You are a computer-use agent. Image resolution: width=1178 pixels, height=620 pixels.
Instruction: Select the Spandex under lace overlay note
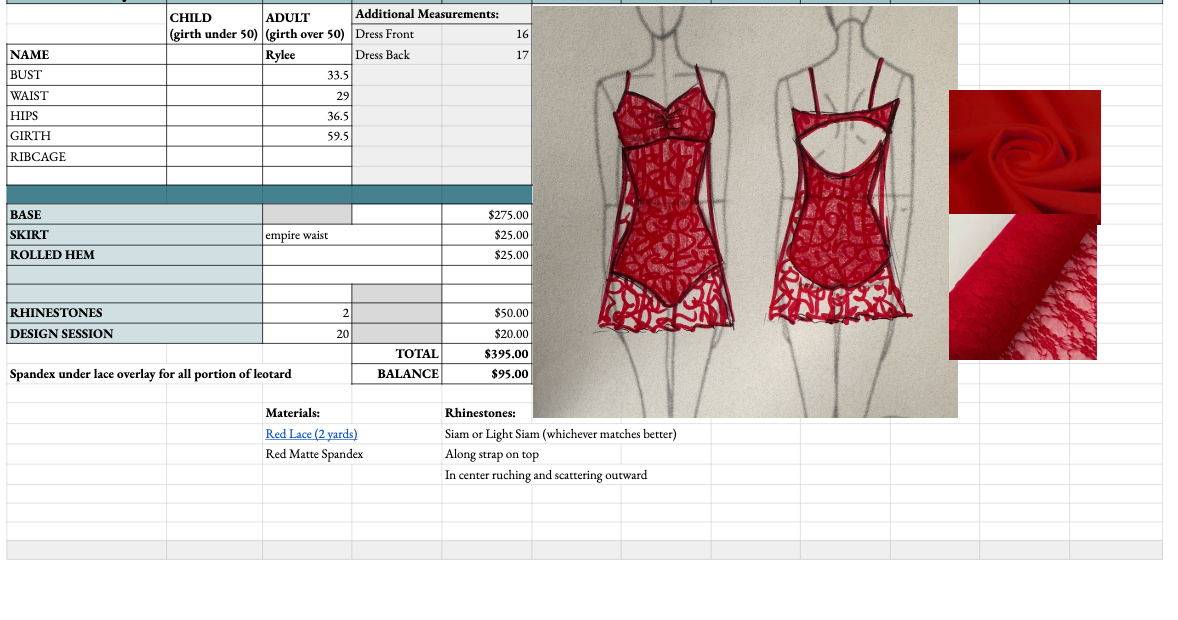pos(150,374)
